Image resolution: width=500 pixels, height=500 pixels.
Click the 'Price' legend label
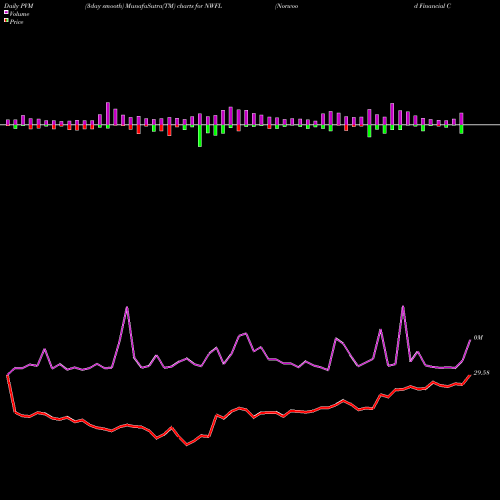[16, 22]
